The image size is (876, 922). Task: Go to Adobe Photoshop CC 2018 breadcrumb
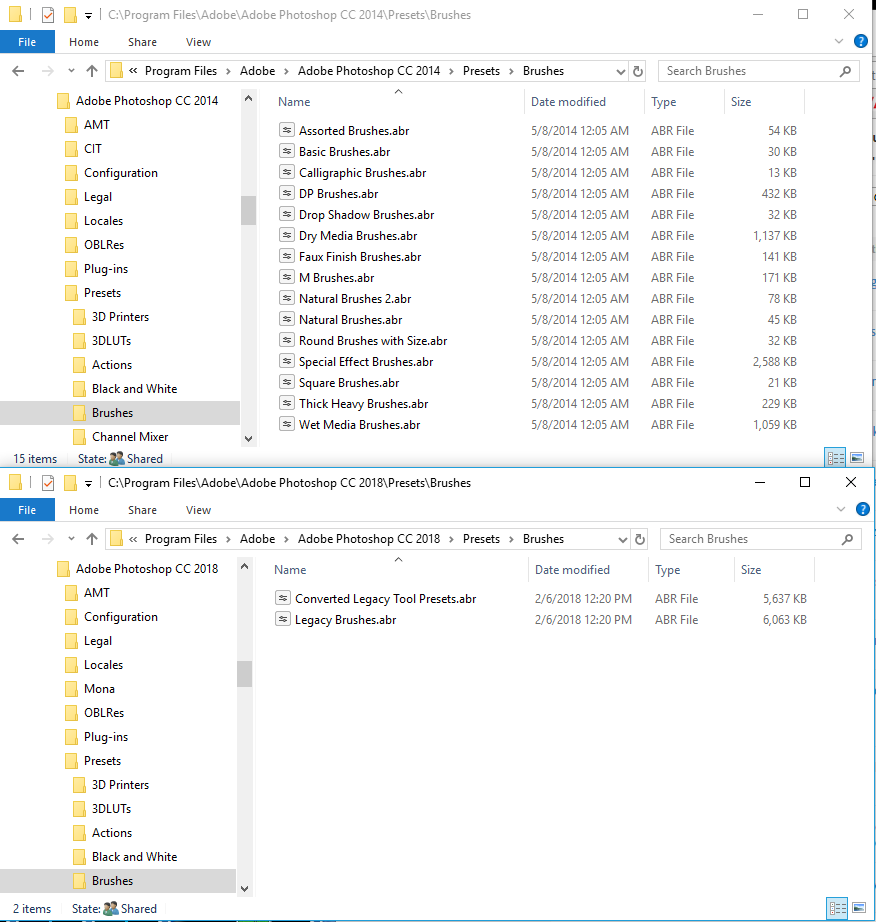[369, 539]
